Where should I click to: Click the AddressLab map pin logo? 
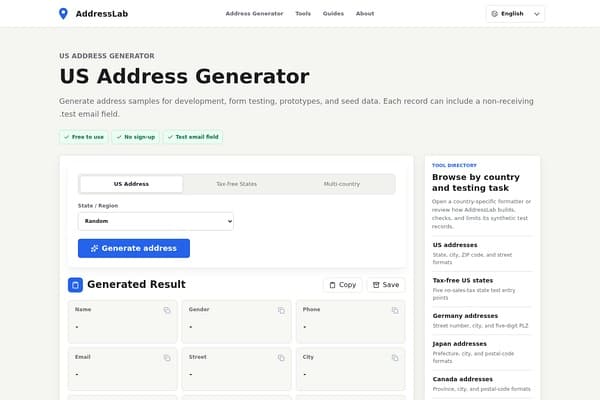pyautogui.click(x=63, y=14)
